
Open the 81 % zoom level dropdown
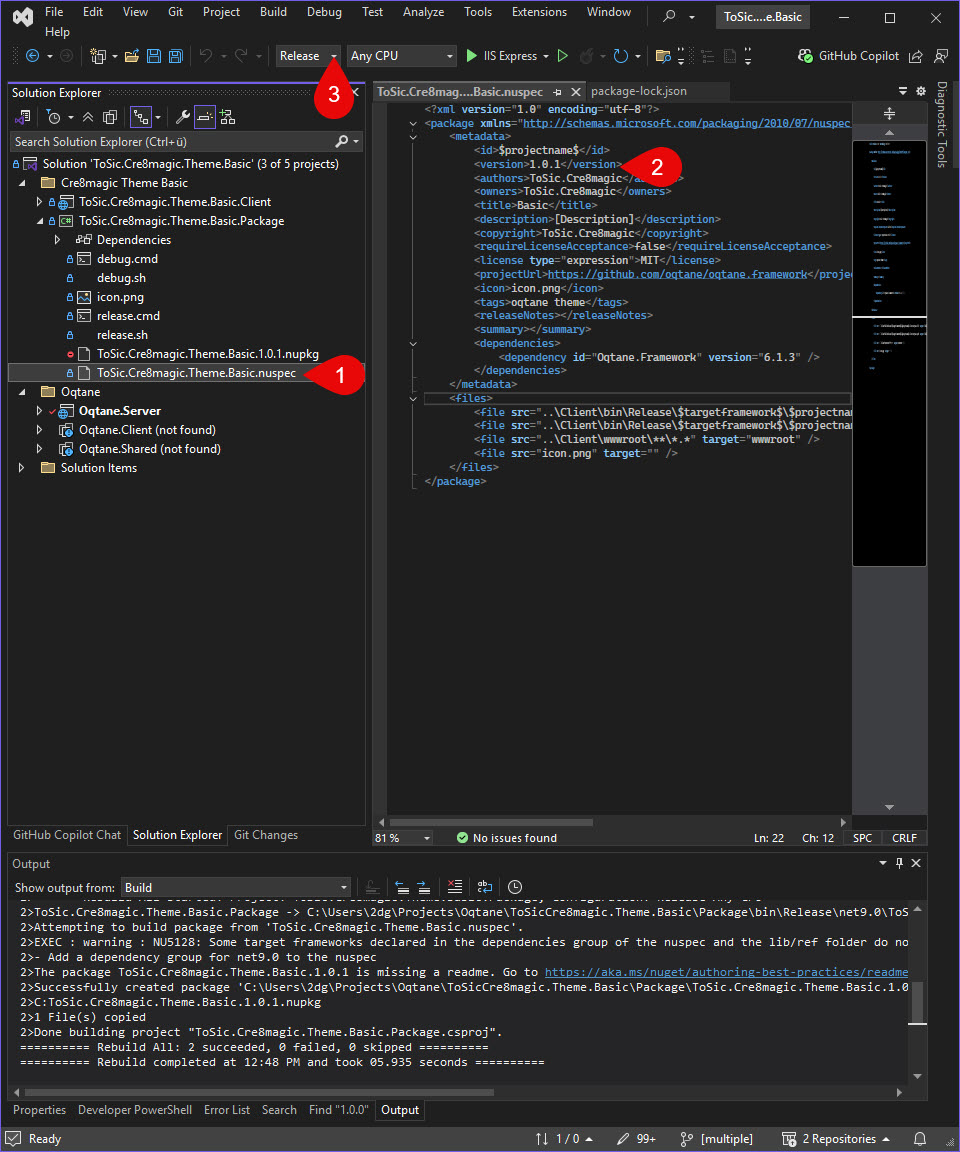coord(403,838)
